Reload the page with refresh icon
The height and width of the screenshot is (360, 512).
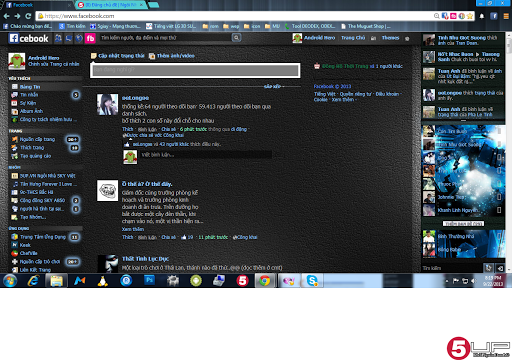(x=28, y=16)
